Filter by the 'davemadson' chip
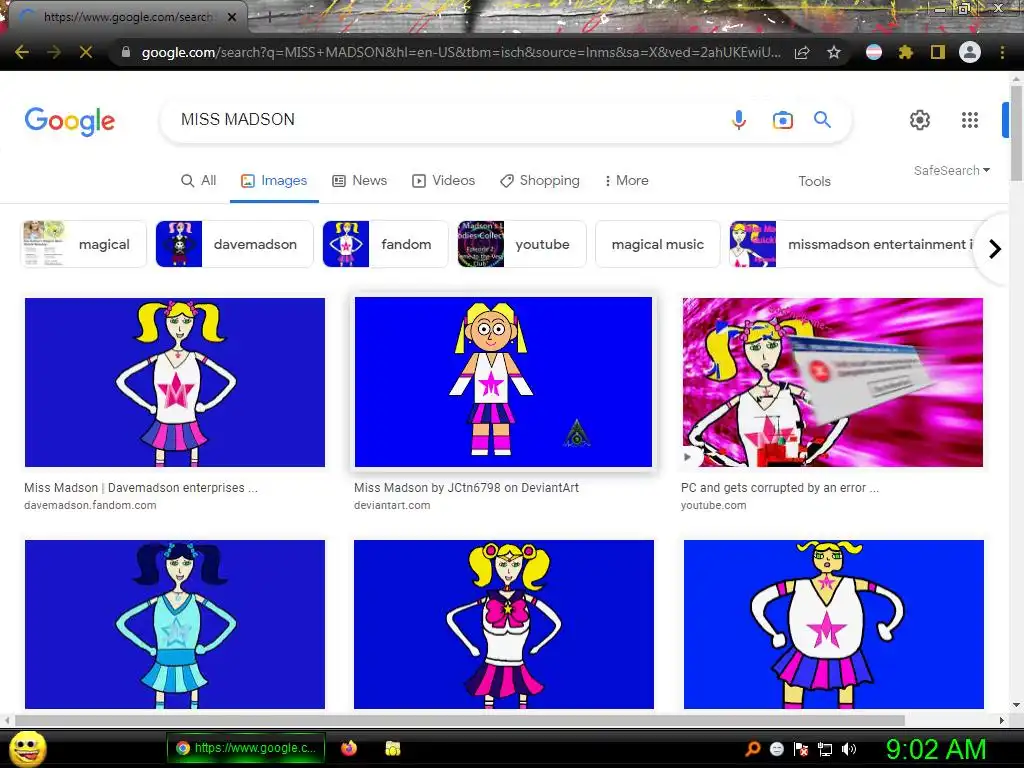The height and width of the screenshot is (768, 1024). click(234, 244)
